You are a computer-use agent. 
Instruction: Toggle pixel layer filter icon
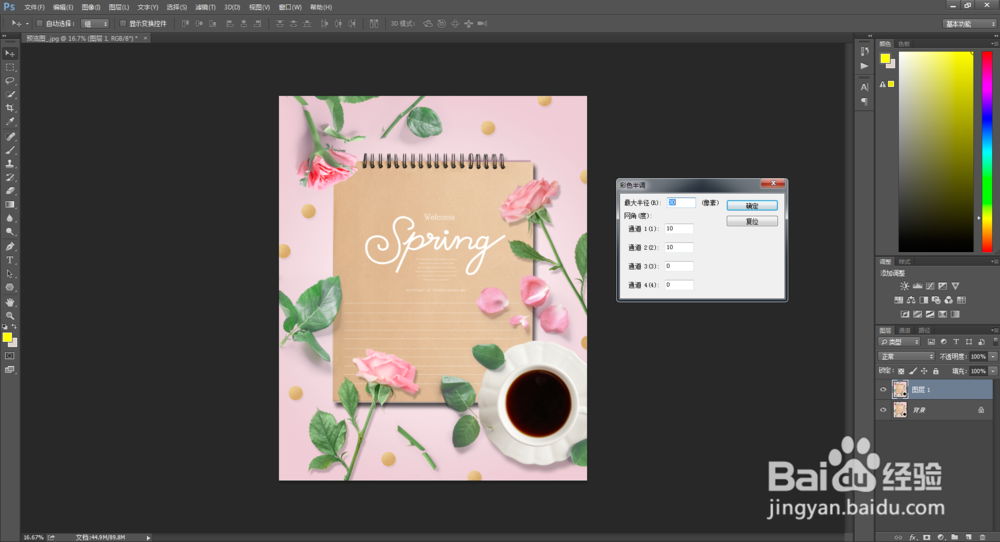932,342
